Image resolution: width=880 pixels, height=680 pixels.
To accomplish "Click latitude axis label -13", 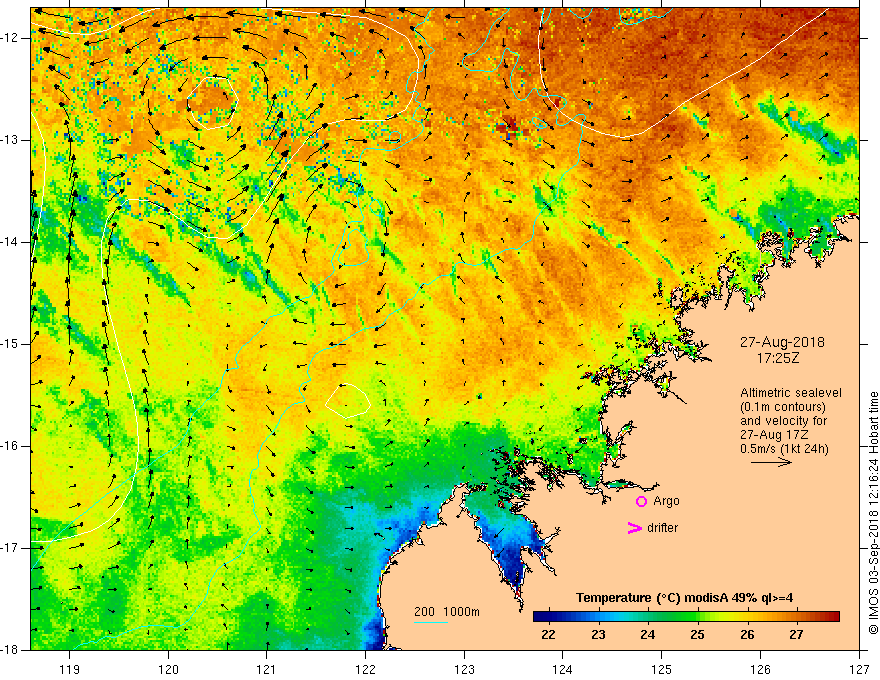I will pos(9,140).
